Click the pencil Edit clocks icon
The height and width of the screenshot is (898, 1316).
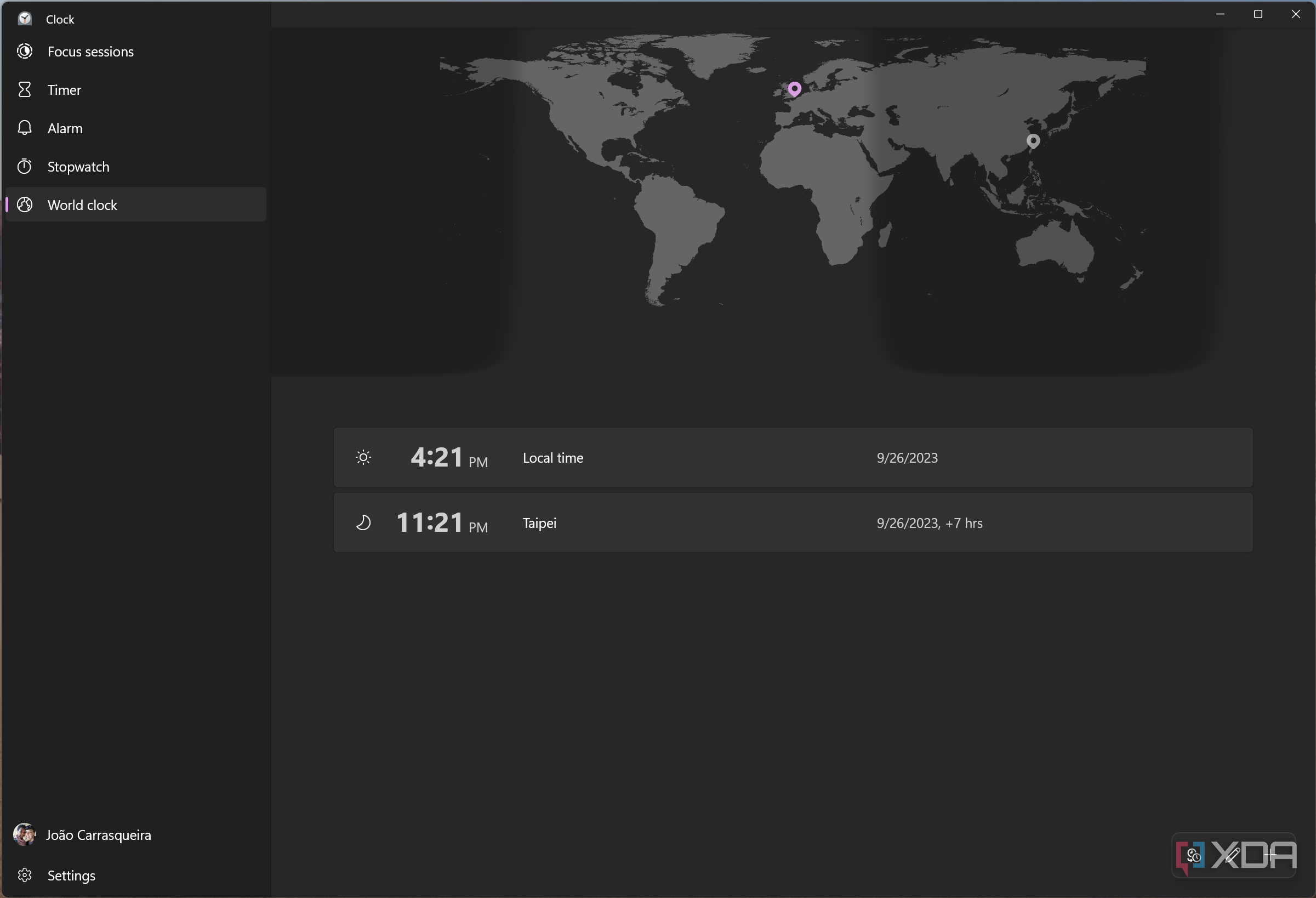click(x=1232, y=855)
